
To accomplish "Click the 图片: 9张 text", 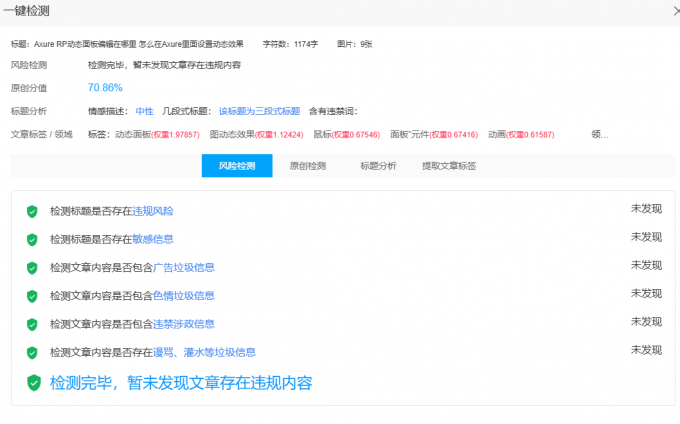I will 355,44.
